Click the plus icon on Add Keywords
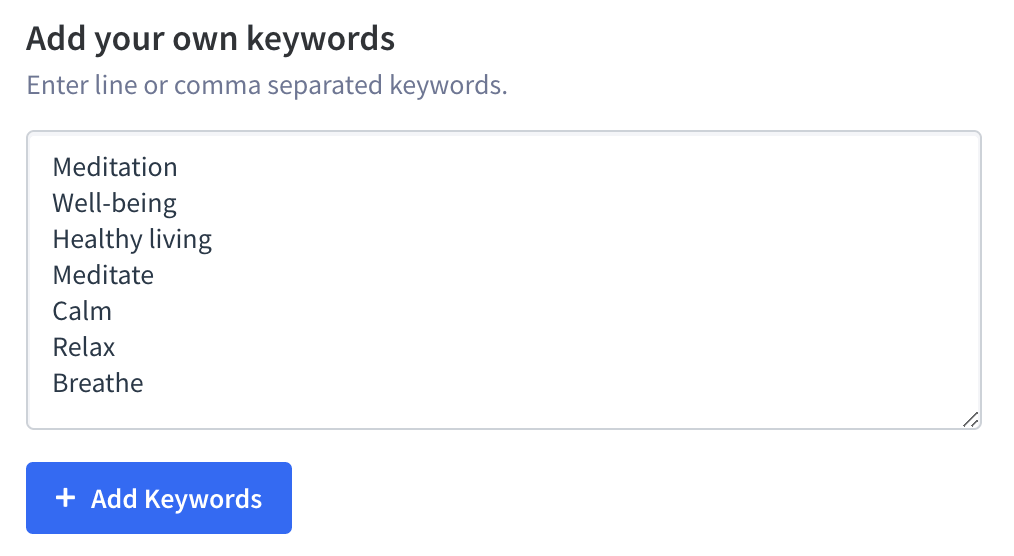Image resolution: width=1014 pixels, height=556 pixels. [65, 498]
